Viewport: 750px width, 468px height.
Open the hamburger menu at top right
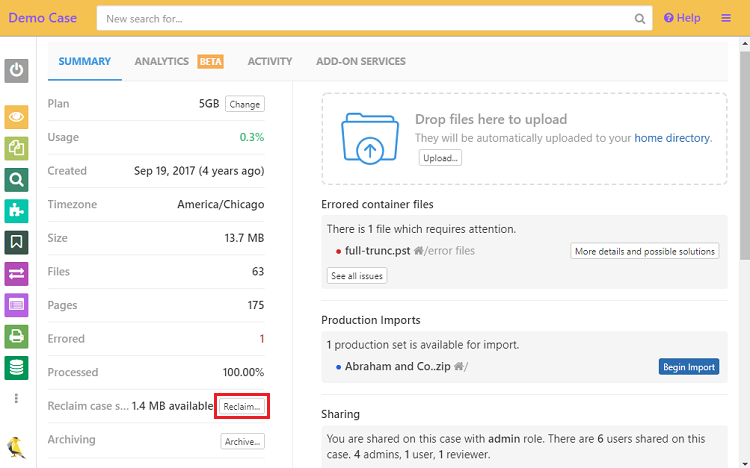(726, 18)
